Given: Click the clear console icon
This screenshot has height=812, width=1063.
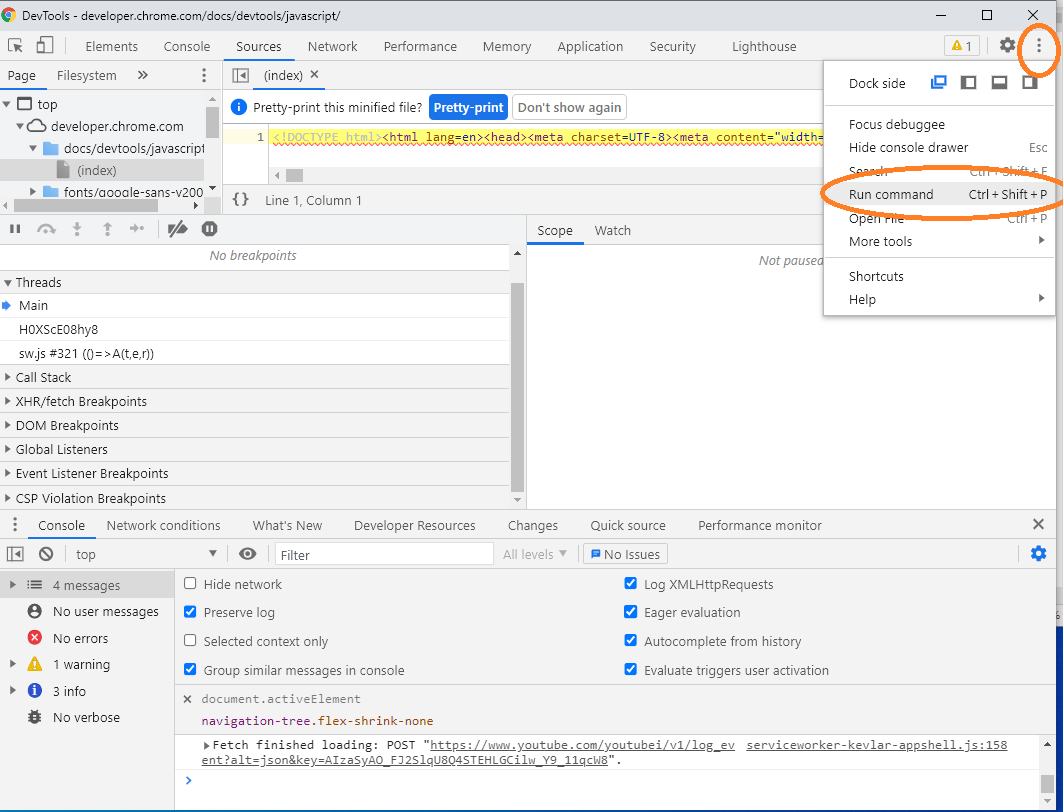Looking at the screenshot, I should pos(46,554).
